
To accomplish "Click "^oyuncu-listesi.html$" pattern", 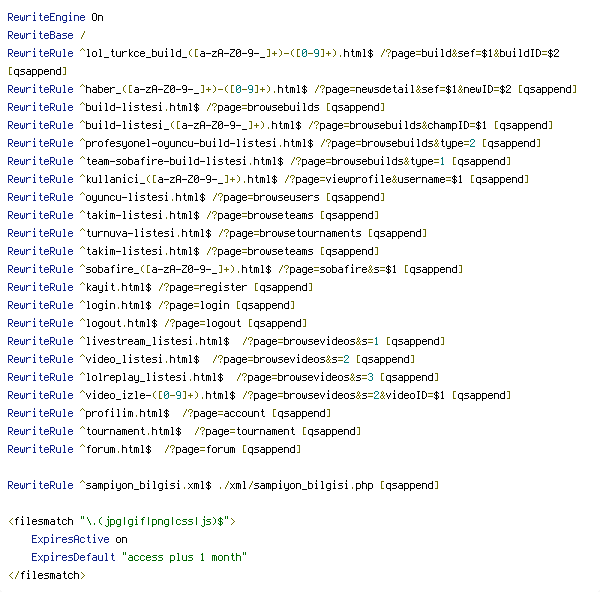I will pyautogui.click(x=142, y=197).
